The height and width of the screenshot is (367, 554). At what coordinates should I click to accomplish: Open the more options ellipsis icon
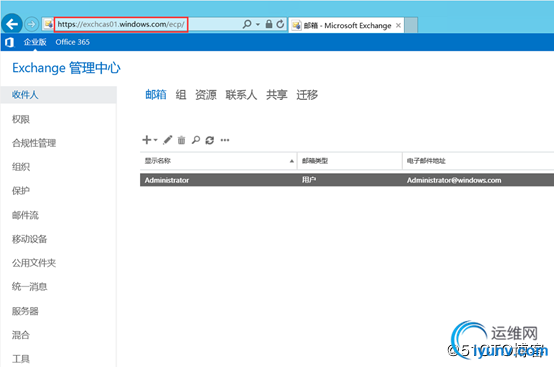tap(225, 140)
